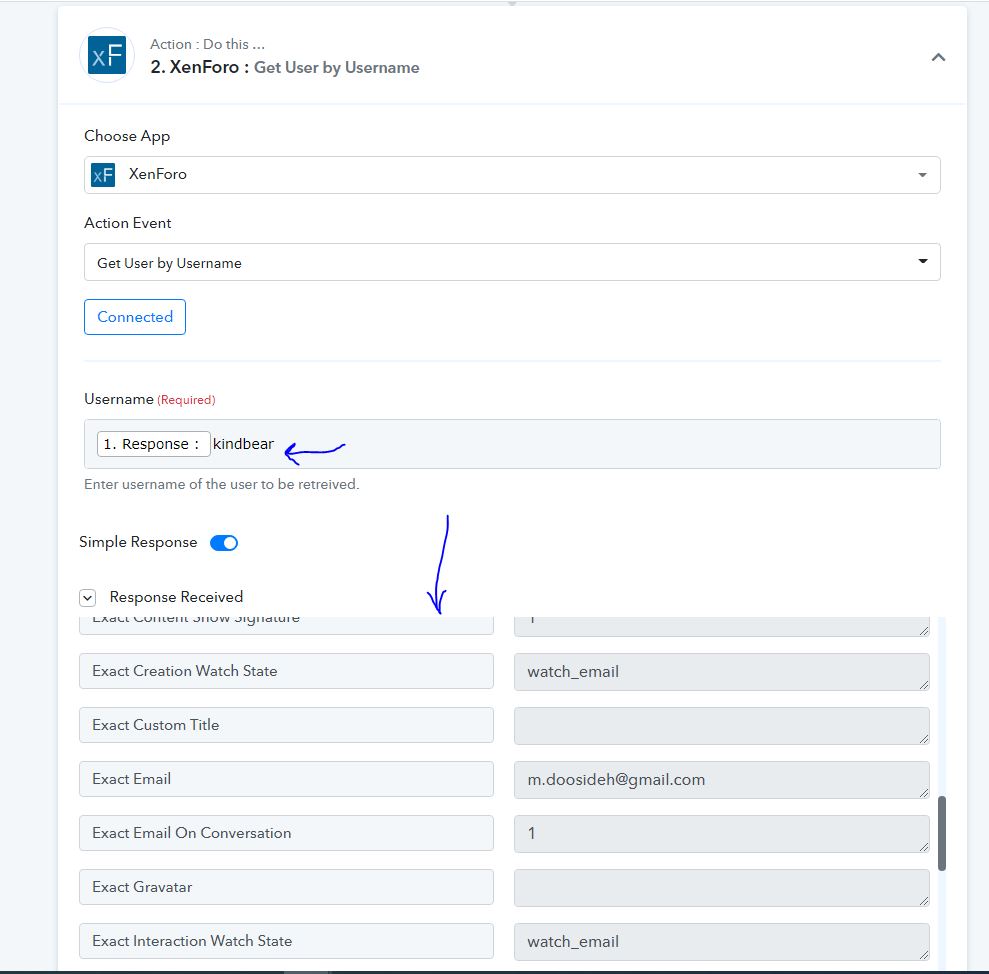Open the Action Event dropdown
Screen dimensions: 989x974
click(512, 262)
